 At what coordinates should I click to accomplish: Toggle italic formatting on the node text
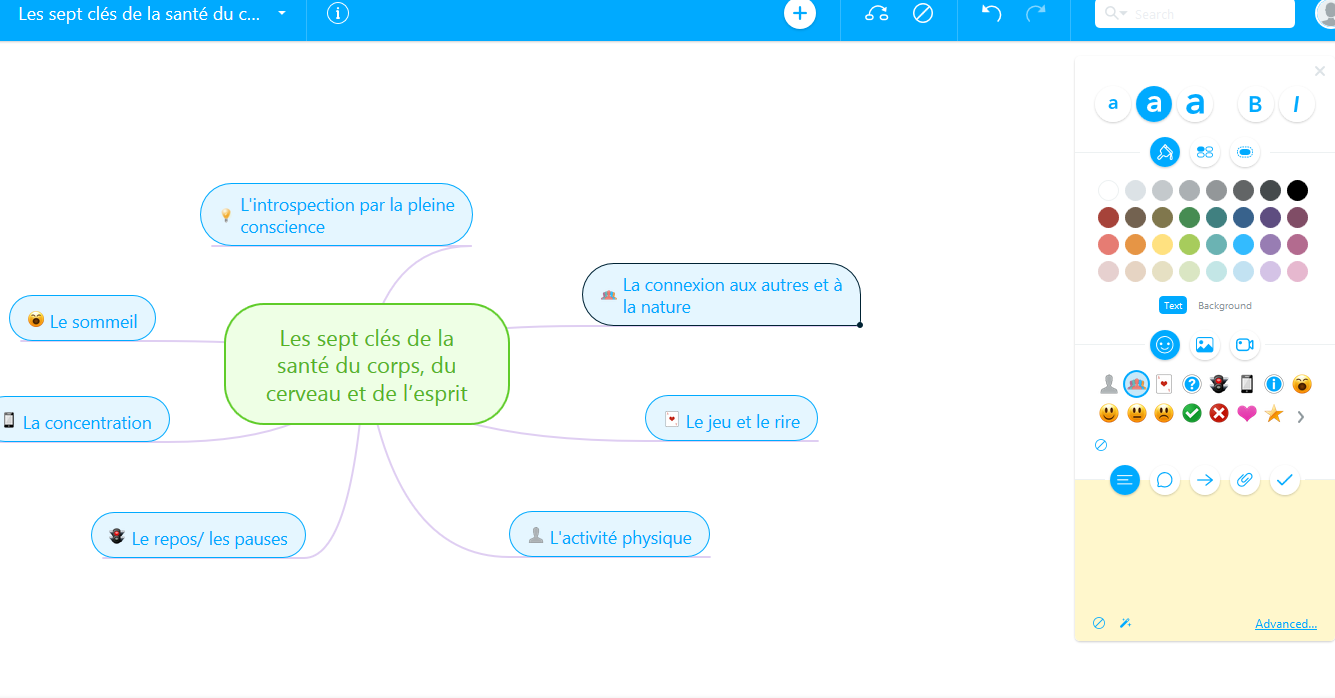click(1297, 103)
